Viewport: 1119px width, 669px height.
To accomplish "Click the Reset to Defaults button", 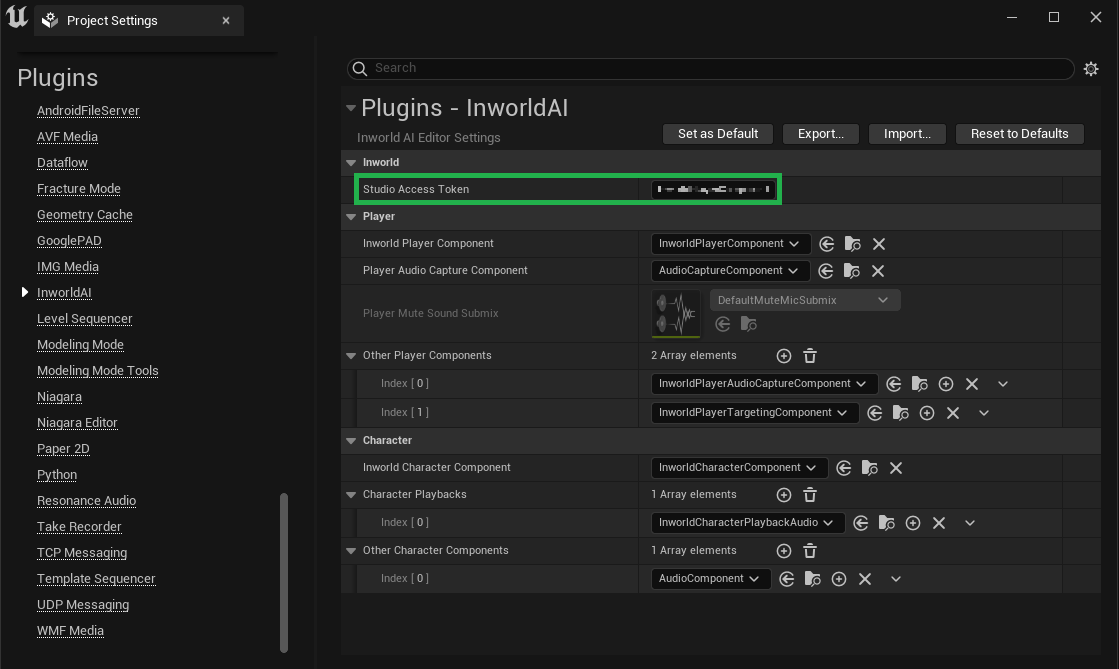I will [x=1020, y=134].
